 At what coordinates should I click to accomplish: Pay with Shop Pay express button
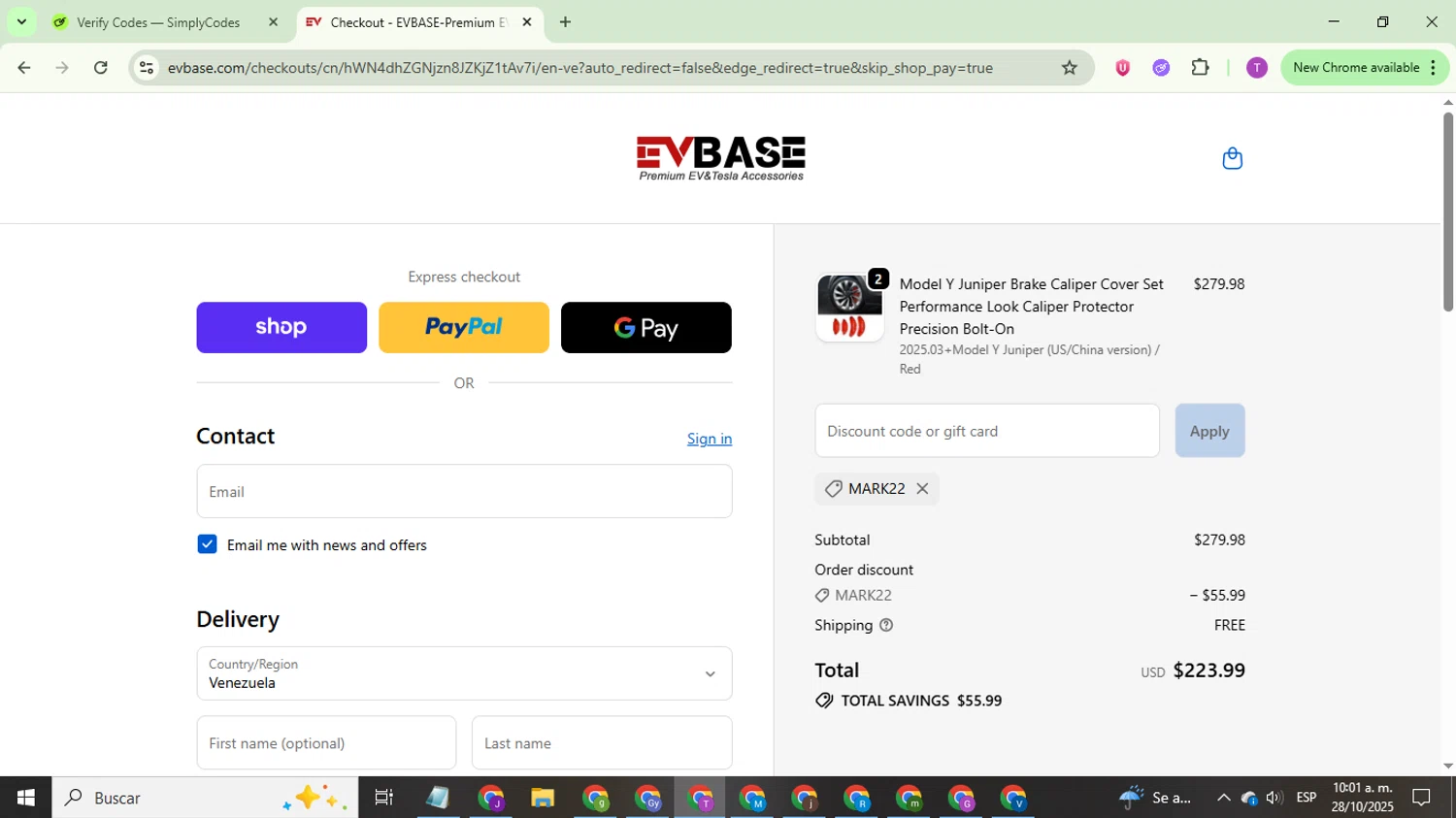coord(281,327)
